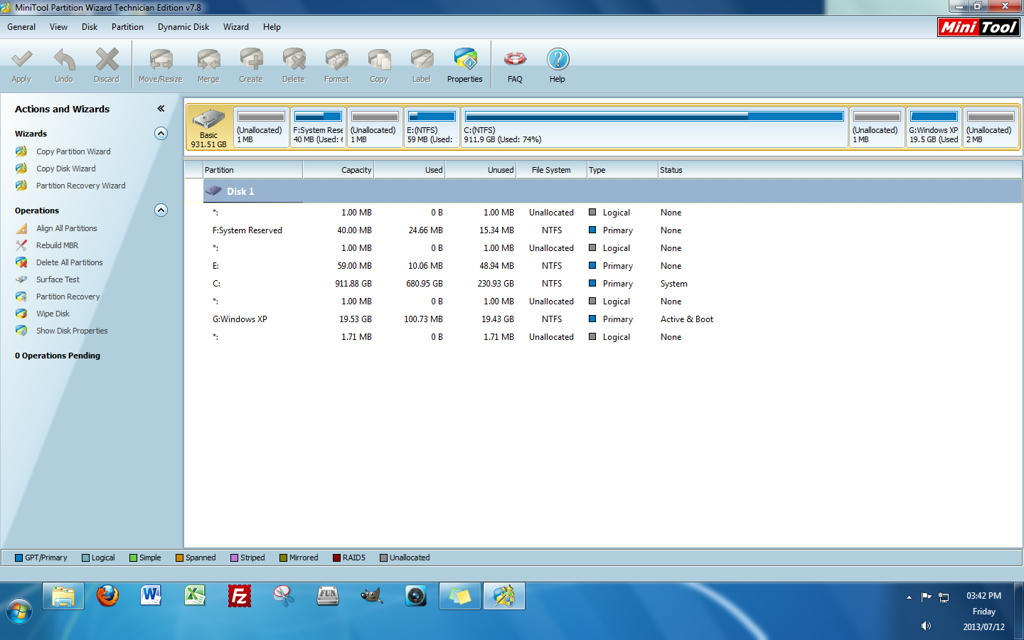Screen dimensions: 1024x640
Task: Open the Disk menu
Action: click(x=89, y=27)
